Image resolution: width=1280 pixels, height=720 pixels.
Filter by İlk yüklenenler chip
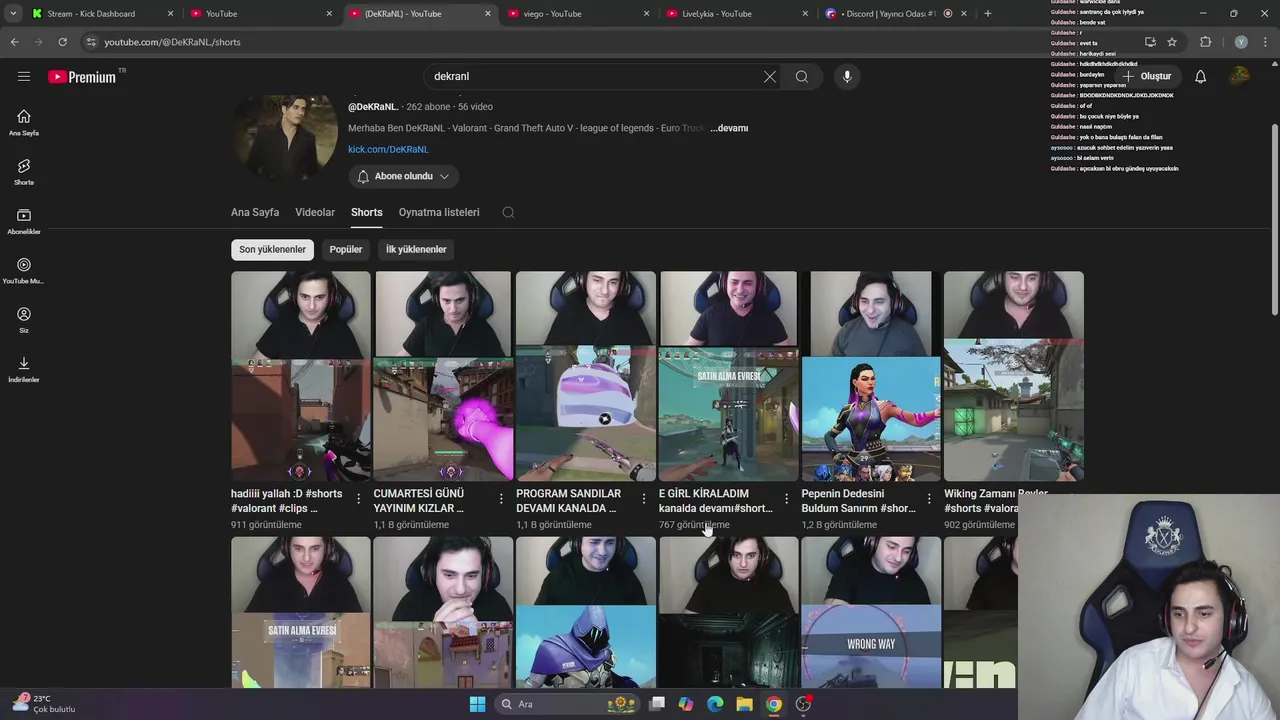416,249
